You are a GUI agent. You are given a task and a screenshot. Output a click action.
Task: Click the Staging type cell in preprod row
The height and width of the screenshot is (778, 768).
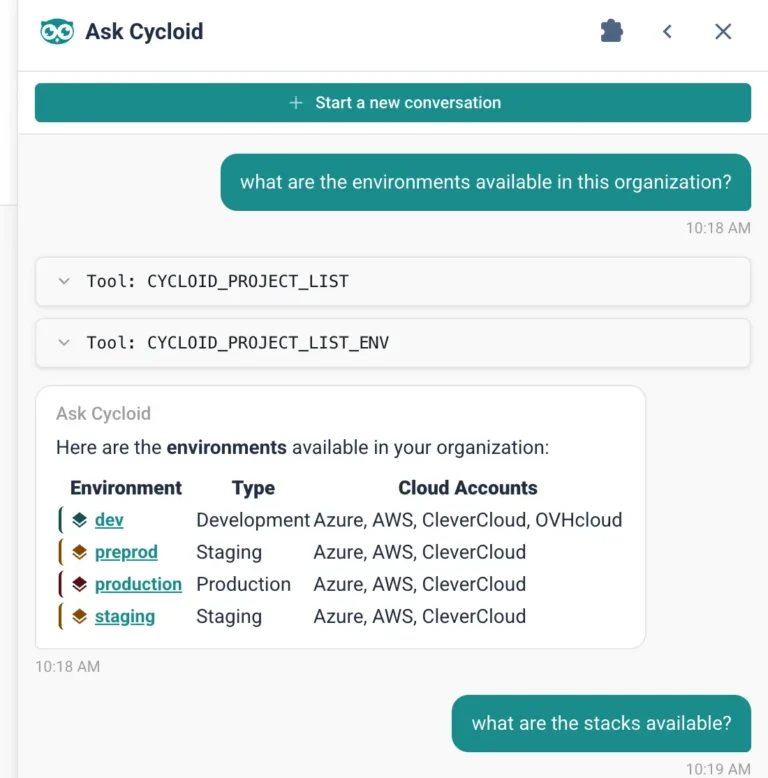click(229, 552)
